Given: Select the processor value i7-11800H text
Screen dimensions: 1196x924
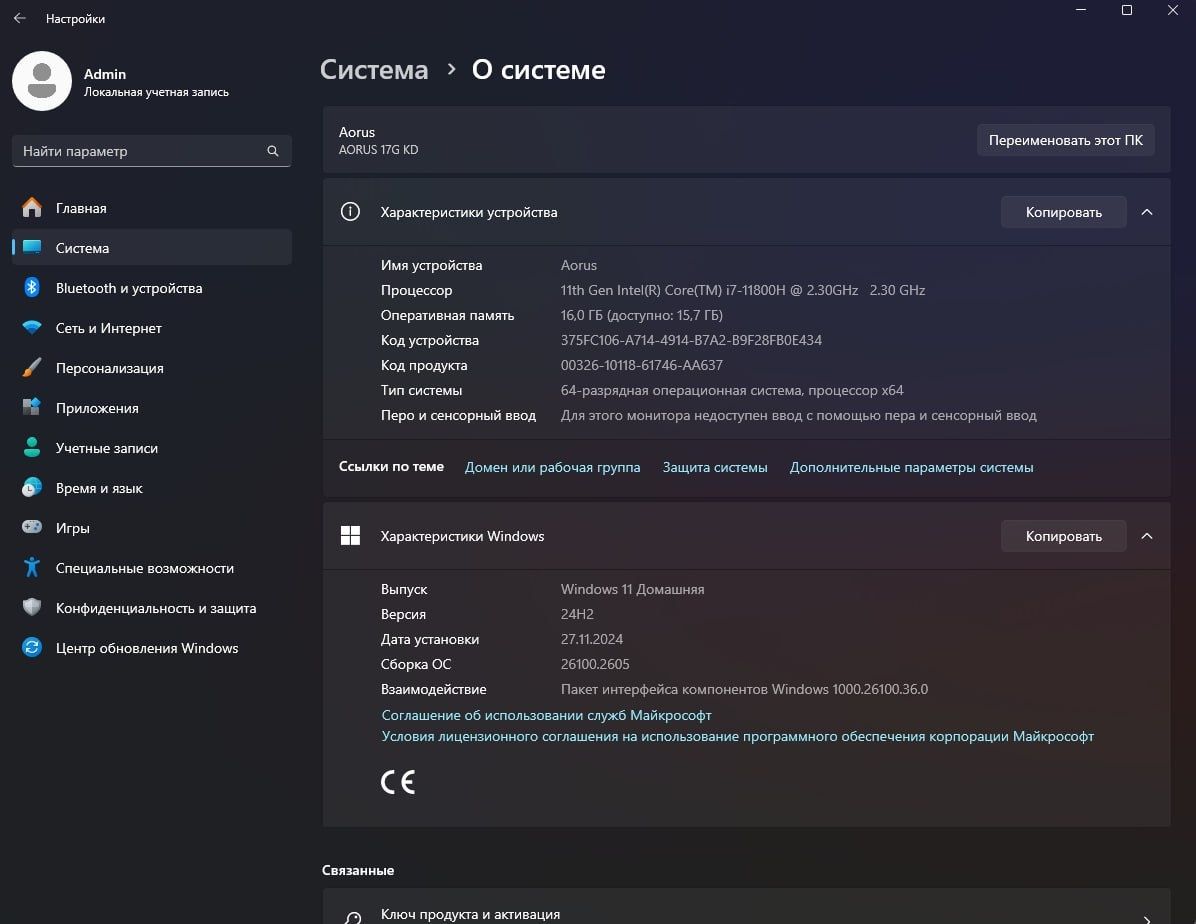Looking at the screenshot, I should point(742,290).
